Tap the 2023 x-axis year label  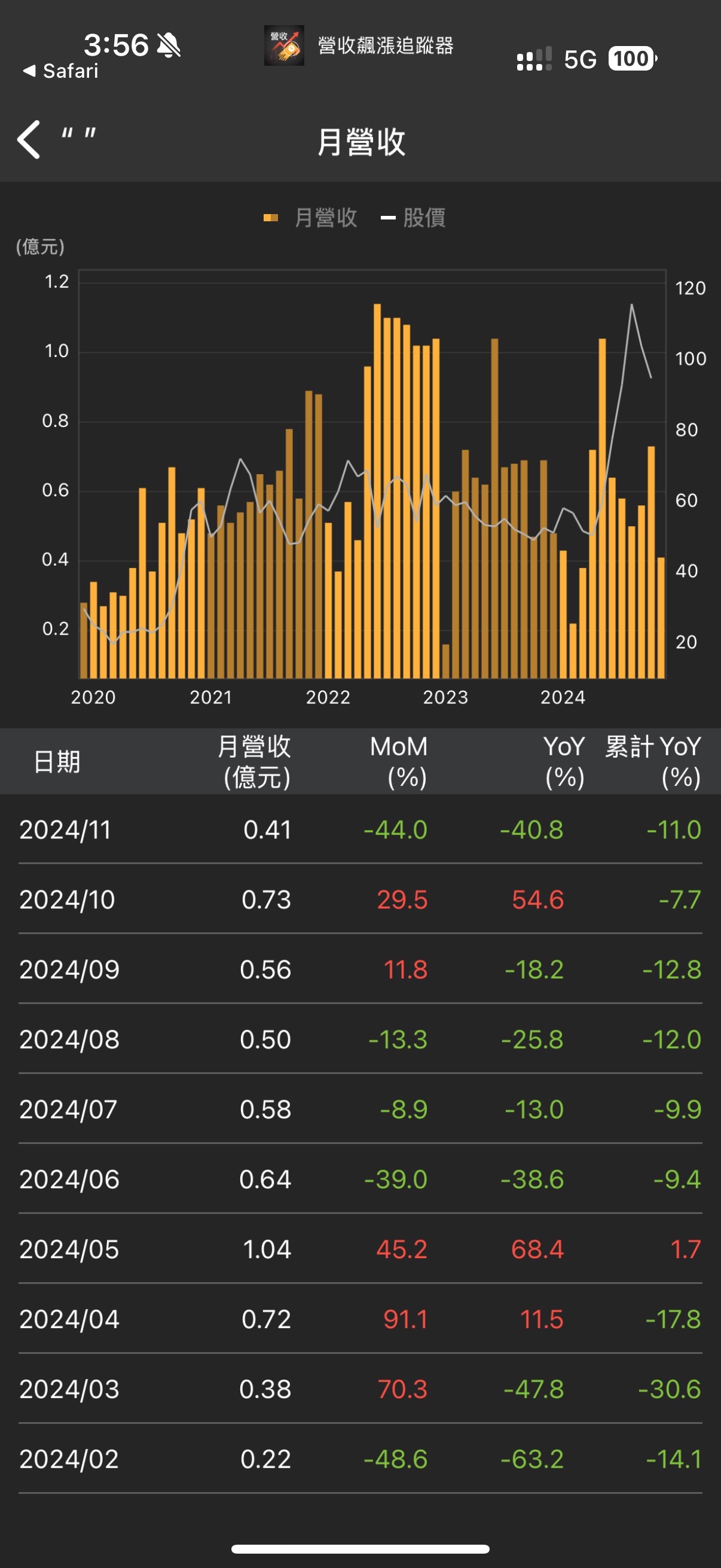click(445, 697)
